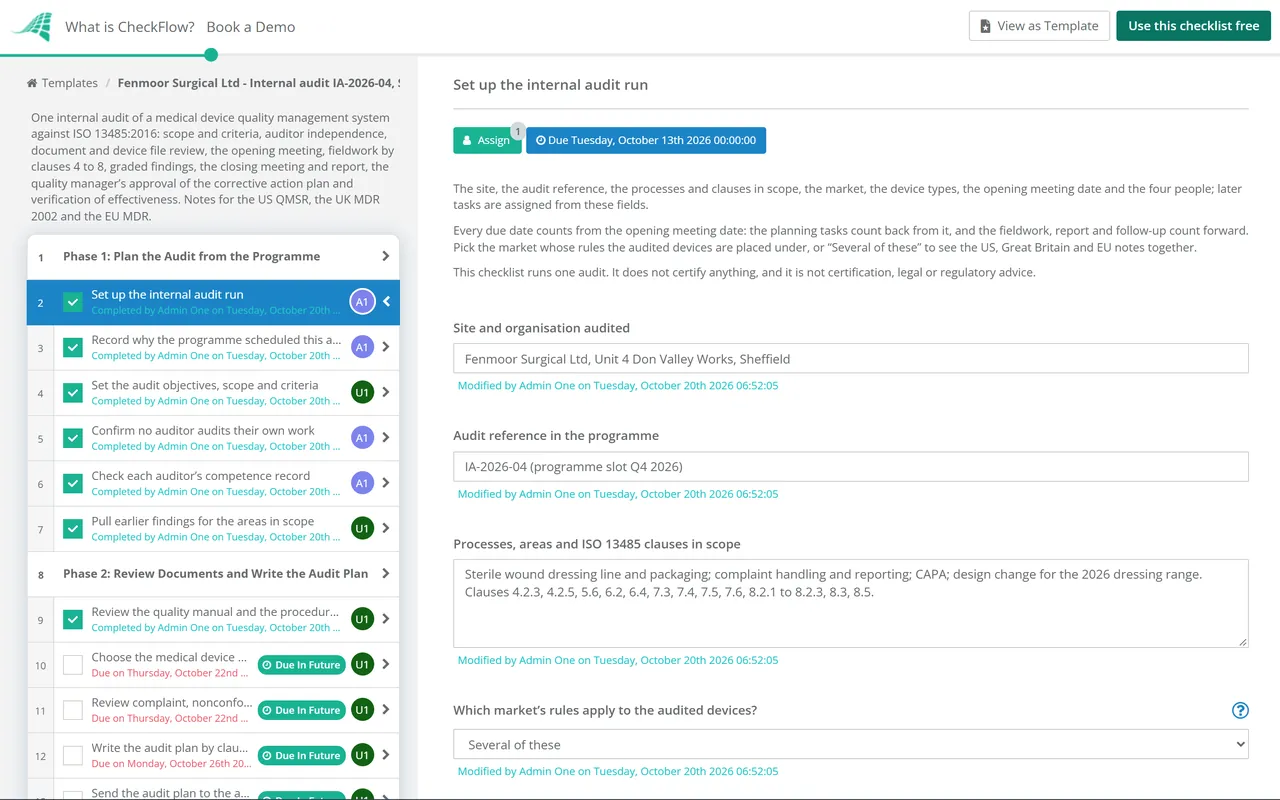Open 'What is CheckFlow?' nav item
The image size is (1280, 800).
(x=130, y=27)
